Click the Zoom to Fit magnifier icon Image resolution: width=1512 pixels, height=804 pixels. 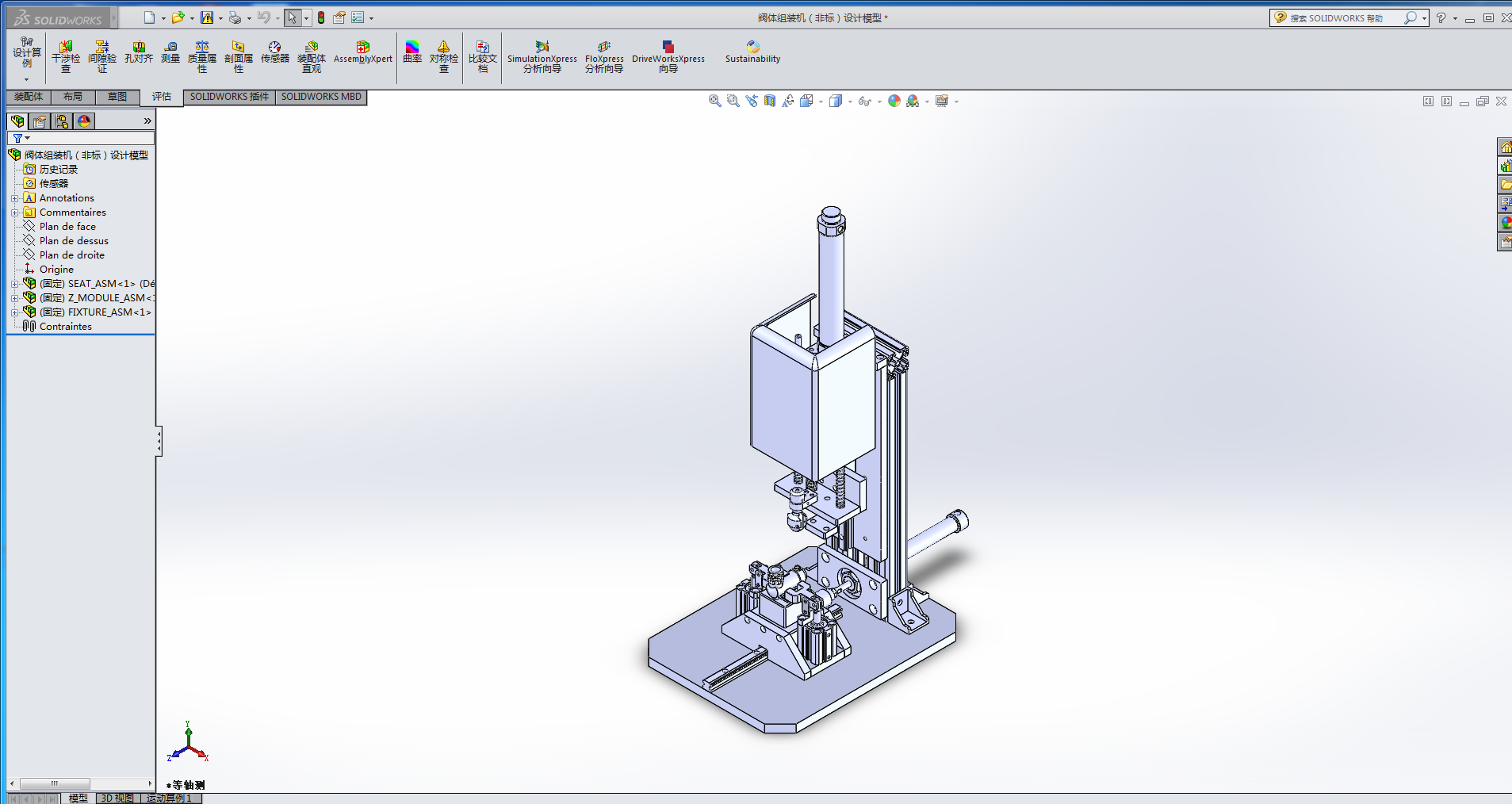714,101
